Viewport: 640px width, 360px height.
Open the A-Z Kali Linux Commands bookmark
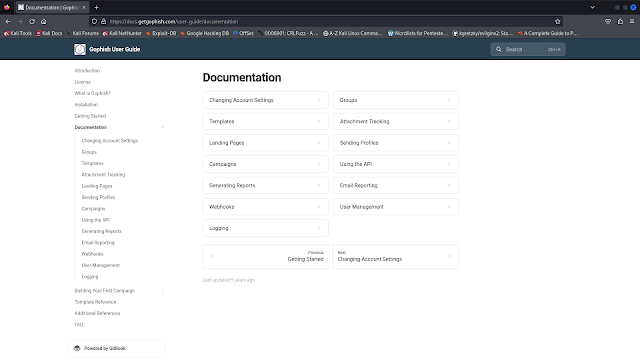pos(353,33)
